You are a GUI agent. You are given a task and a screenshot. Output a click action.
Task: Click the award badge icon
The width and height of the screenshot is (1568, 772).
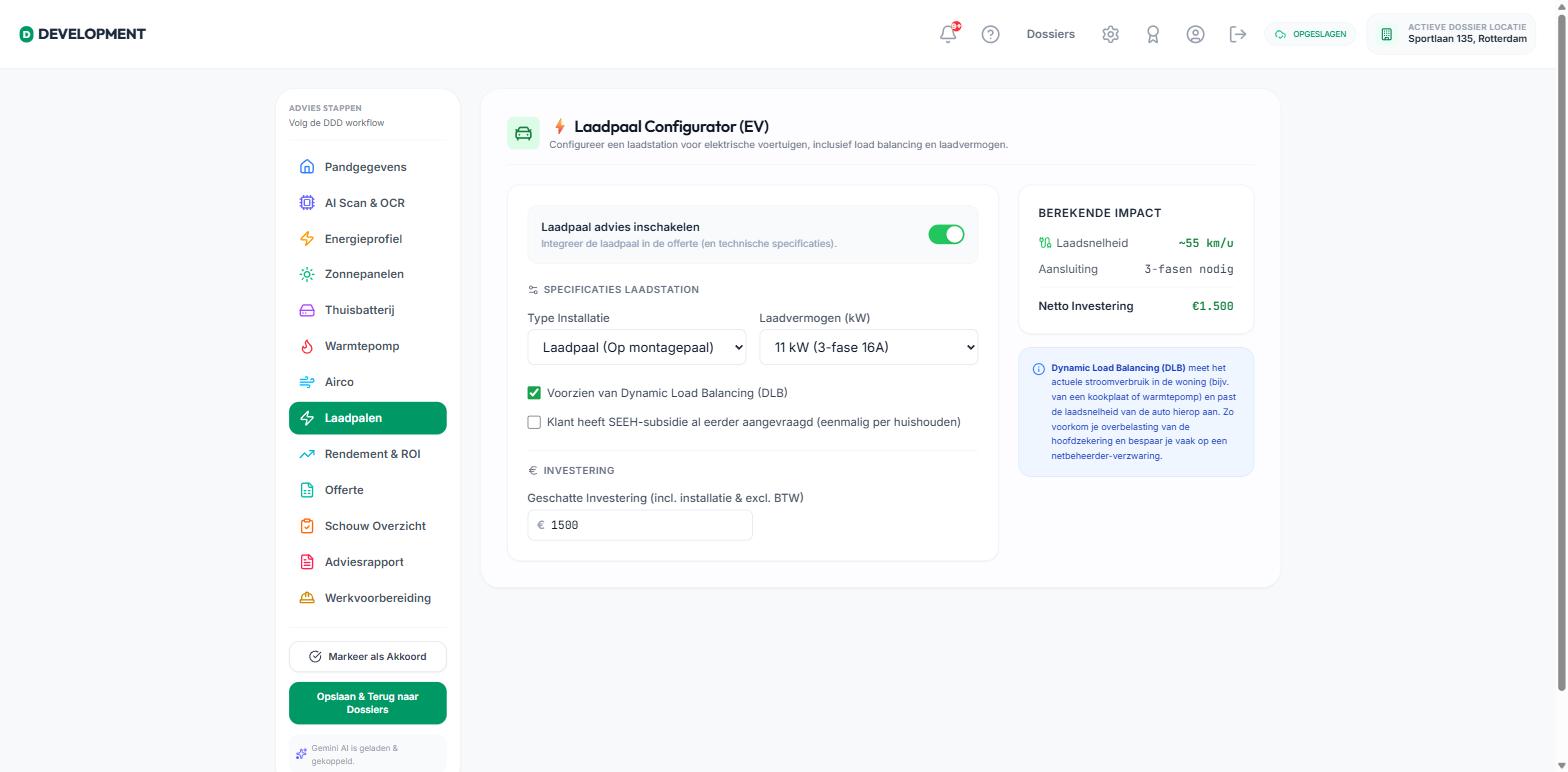(1153, 34)
